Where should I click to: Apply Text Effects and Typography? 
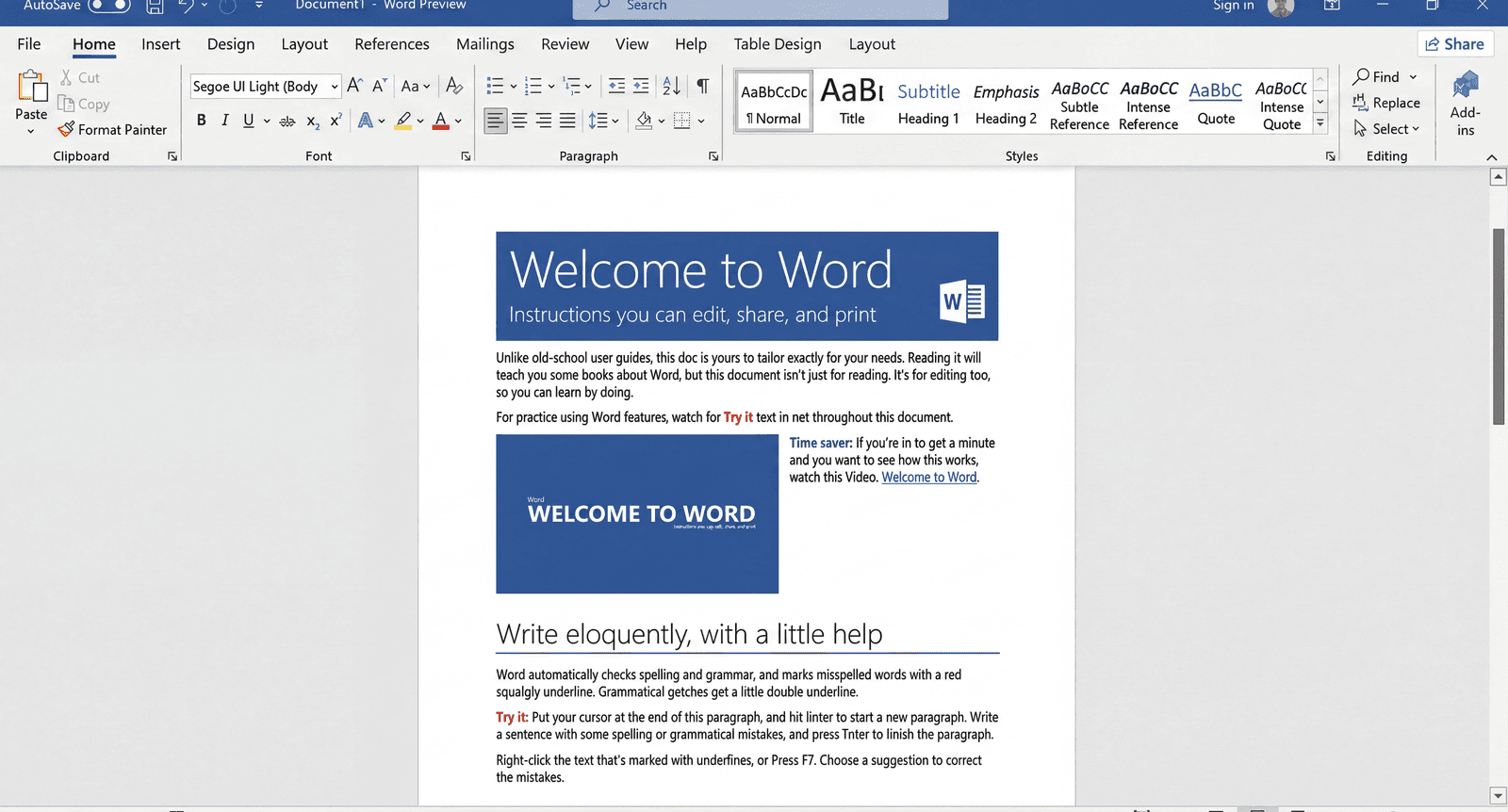click(x=366, y=121)
